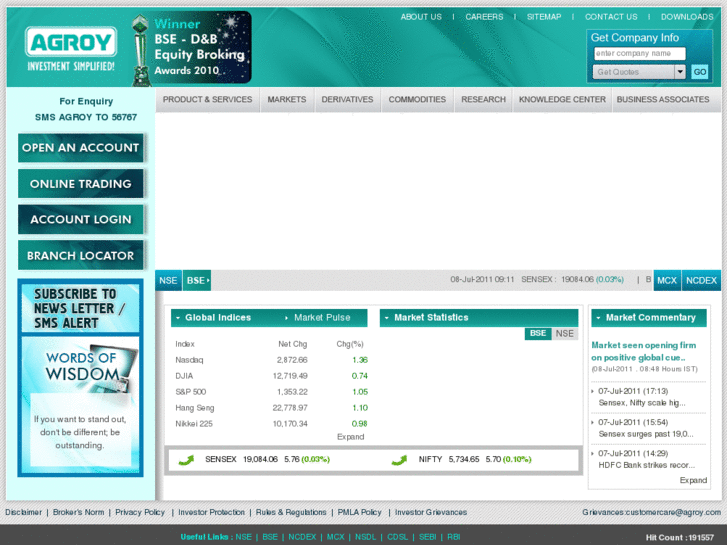Image resolution: width=727 pixels, height=545 pixels.
Task: Click the Branch Locator button
Action: click(81, 255)
